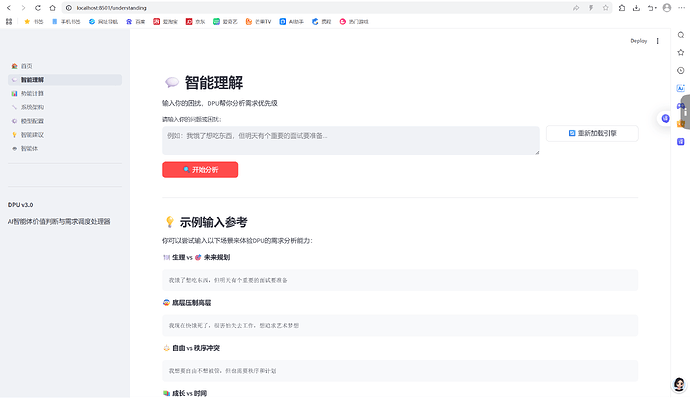Open the AI assistant icon in side panel
Viewport: 690px width, 398px height.
click(681, 88)
